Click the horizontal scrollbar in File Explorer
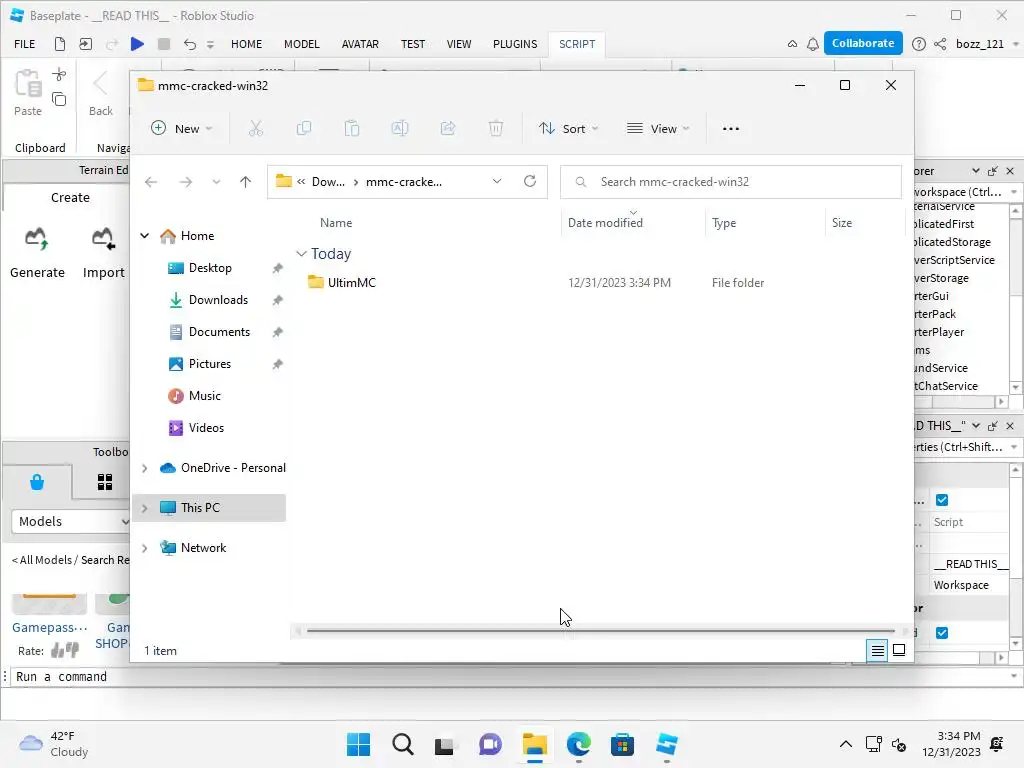Image resolution: width=1024 pixels, height=768 pixels. pyautogui.click(x=600, y=631)
